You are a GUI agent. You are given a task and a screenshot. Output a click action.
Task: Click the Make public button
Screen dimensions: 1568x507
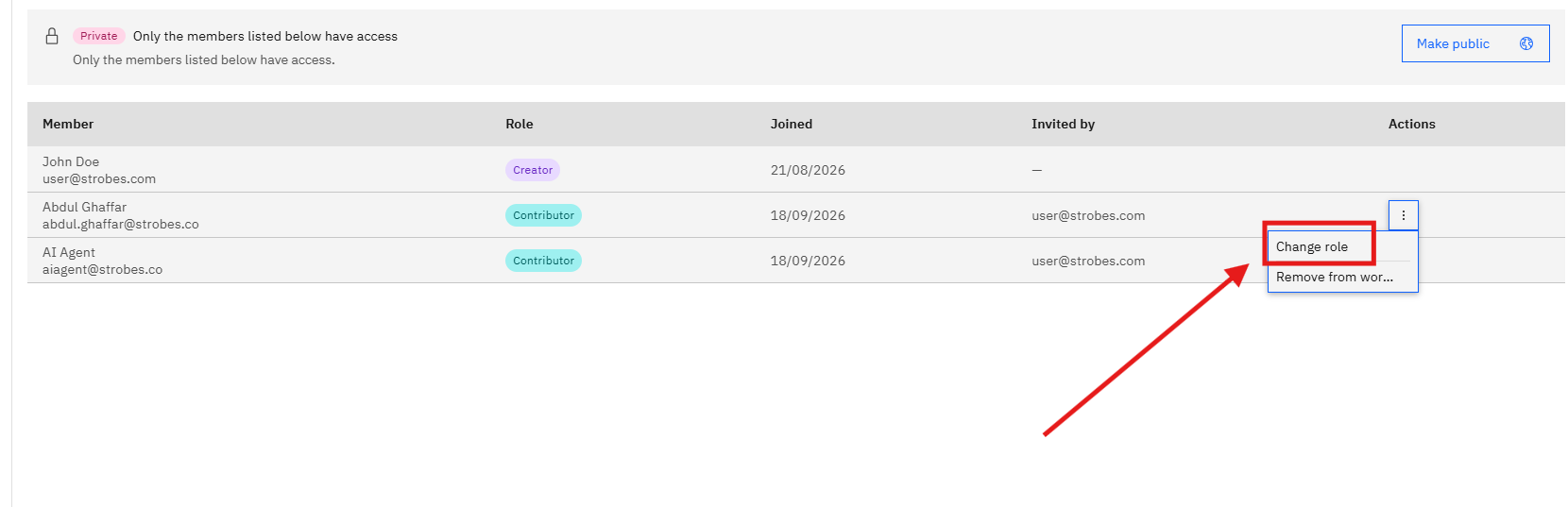pos(1474,43)
